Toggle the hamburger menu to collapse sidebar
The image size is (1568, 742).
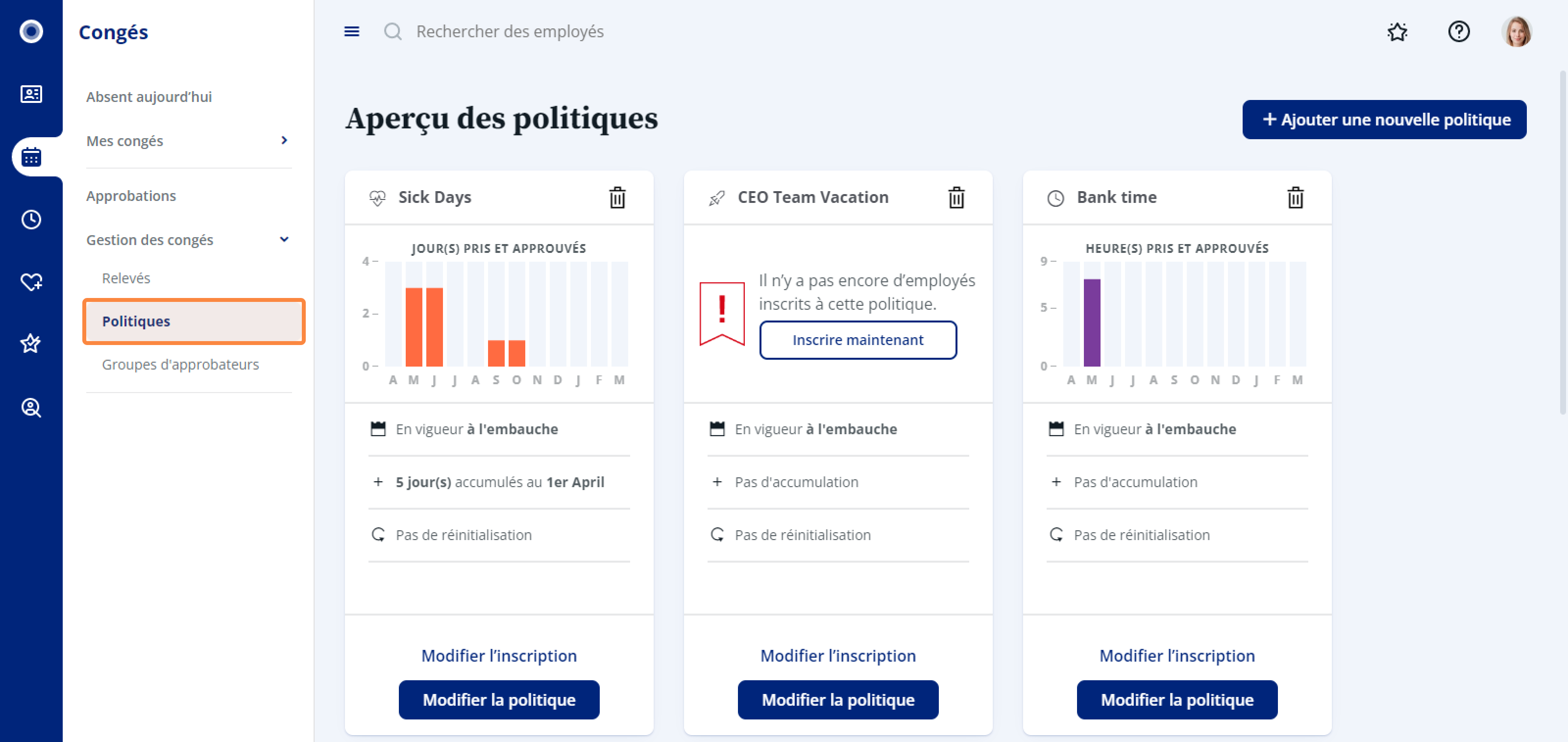[x=352, y=32]
